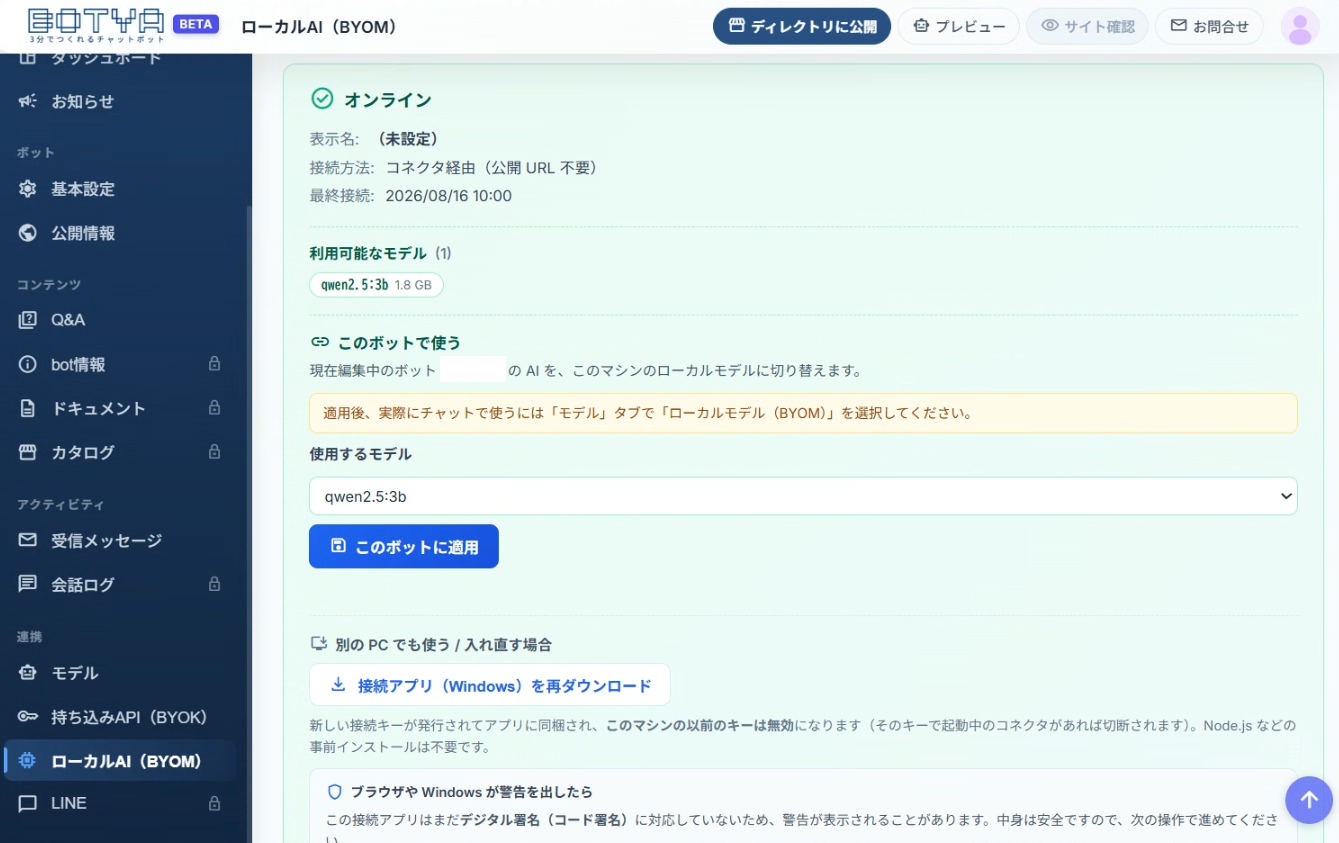This screenshot has width=1339, height=843.
Task: Click the Q&A question icon
Action: pos(28,320)
